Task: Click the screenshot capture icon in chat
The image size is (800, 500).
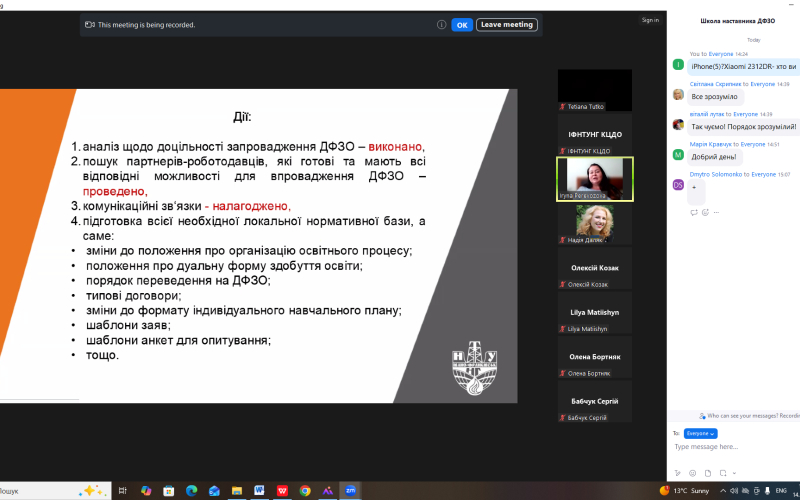Action: [x=723, y=473]
